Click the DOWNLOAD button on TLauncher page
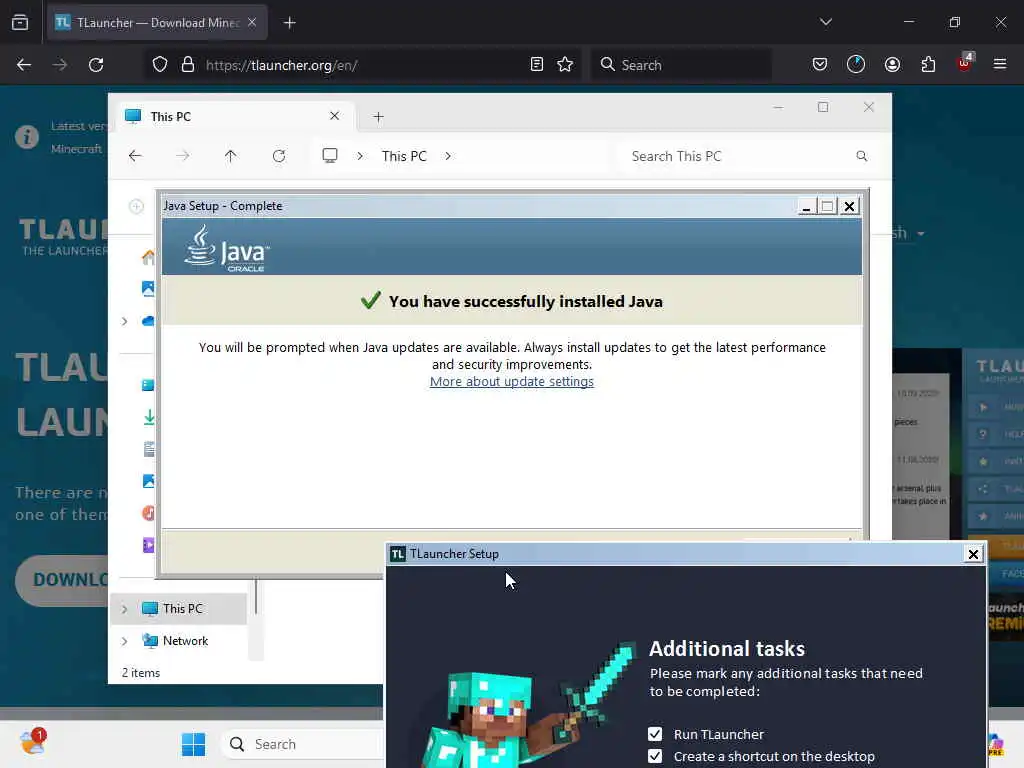 pos(63,580)
